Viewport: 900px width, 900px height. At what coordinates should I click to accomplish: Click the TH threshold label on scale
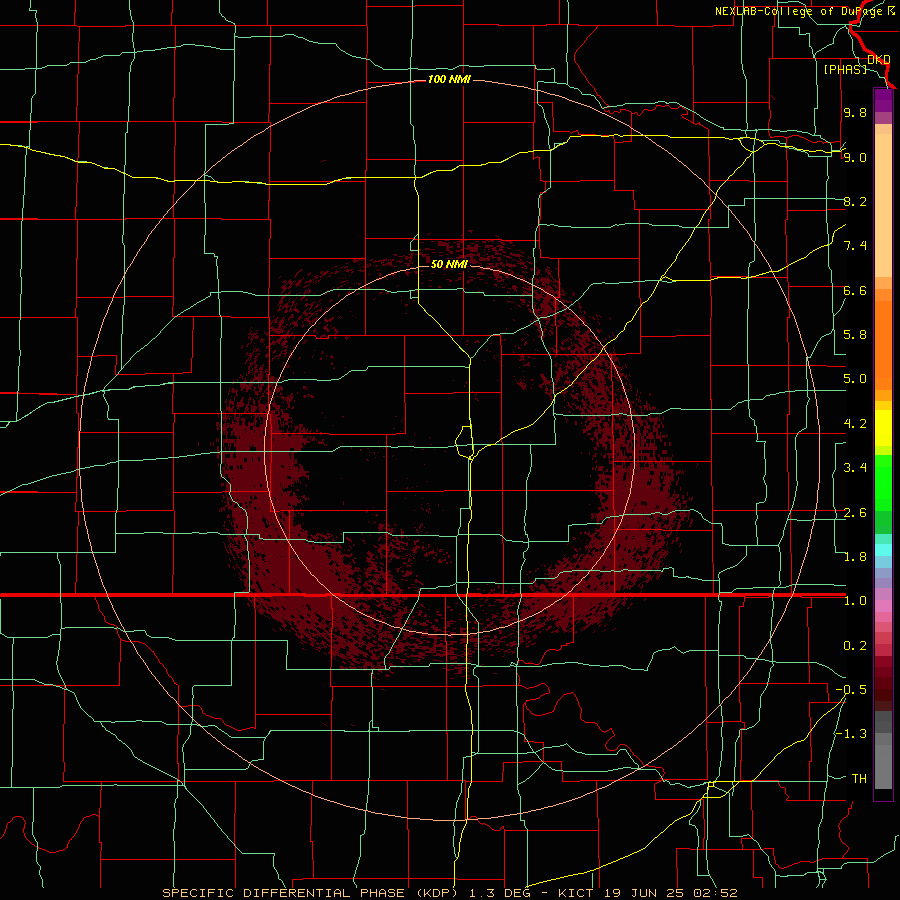tap(859, 779)
